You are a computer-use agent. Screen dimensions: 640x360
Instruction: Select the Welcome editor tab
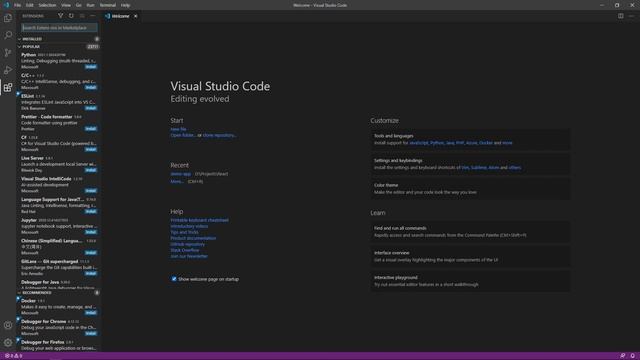121,16
